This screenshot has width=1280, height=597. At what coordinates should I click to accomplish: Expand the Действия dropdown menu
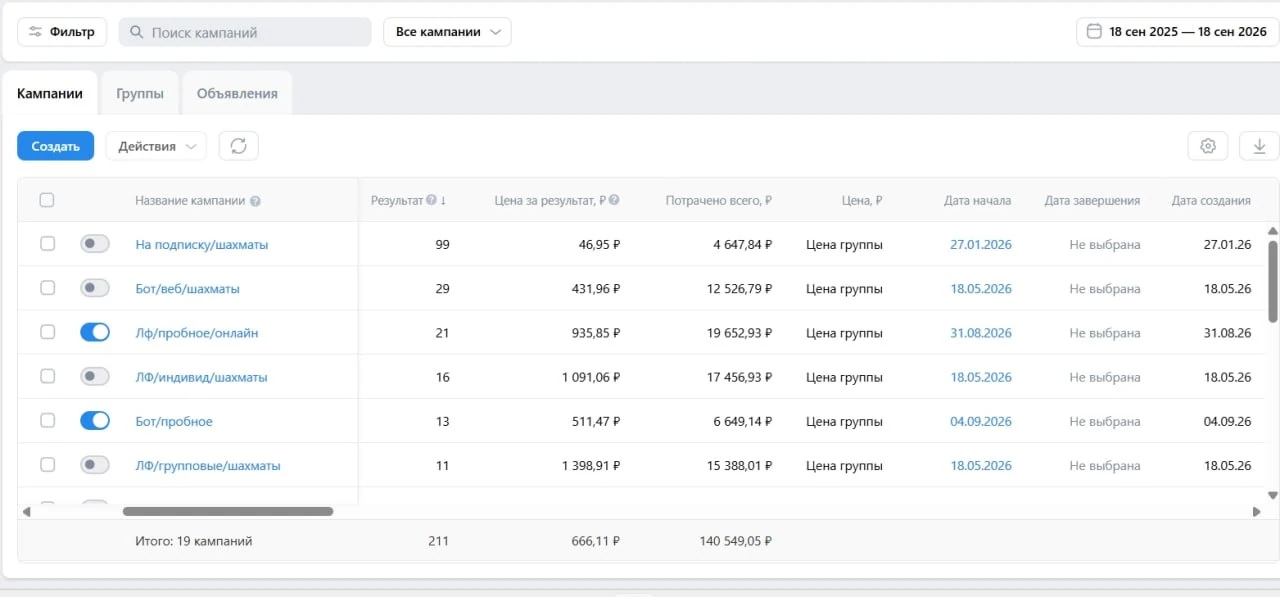156,146
